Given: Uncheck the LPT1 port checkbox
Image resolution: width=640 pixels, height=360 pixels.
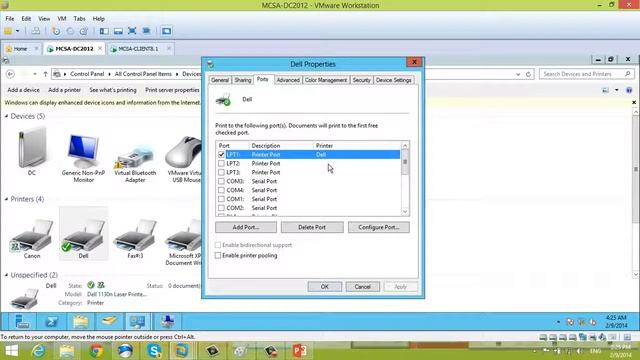Looking at the screenshot, I should pyautogui.click(x=221, y=155).
